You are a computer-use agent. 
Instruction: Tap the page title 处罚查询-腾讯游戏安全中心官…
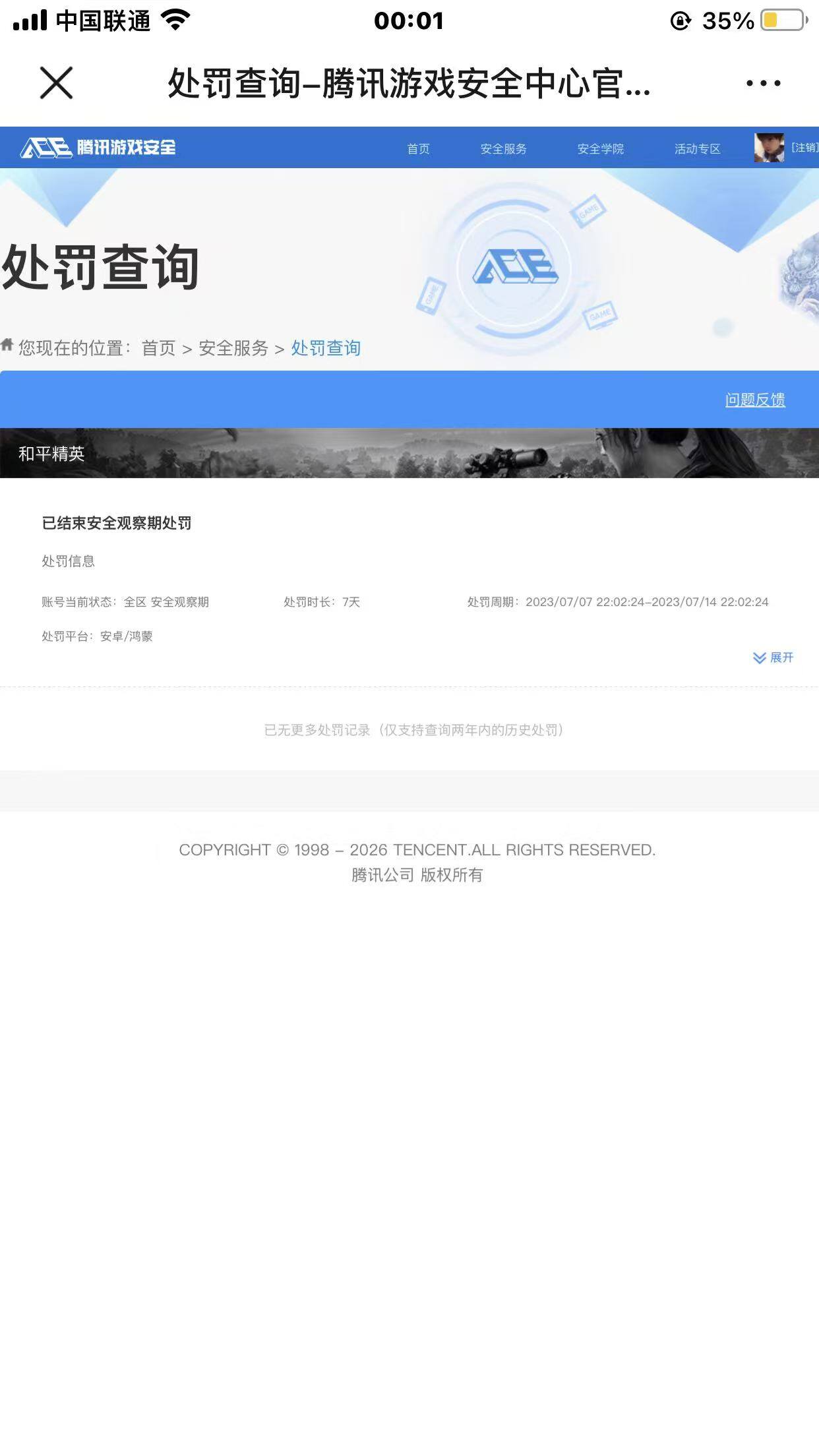pos(409,84)
